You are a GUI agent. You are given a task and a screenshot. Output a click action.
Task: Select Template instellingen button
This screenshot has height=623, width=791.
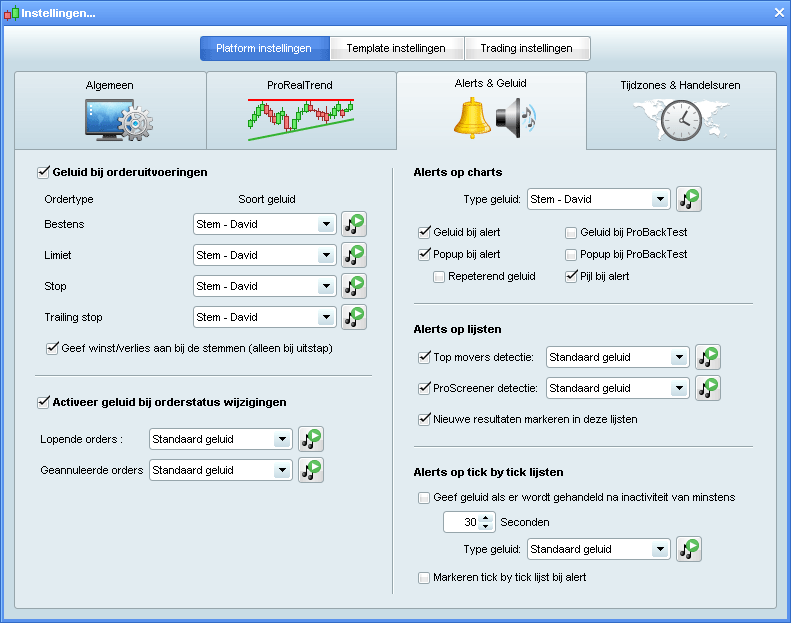[395, 48]
